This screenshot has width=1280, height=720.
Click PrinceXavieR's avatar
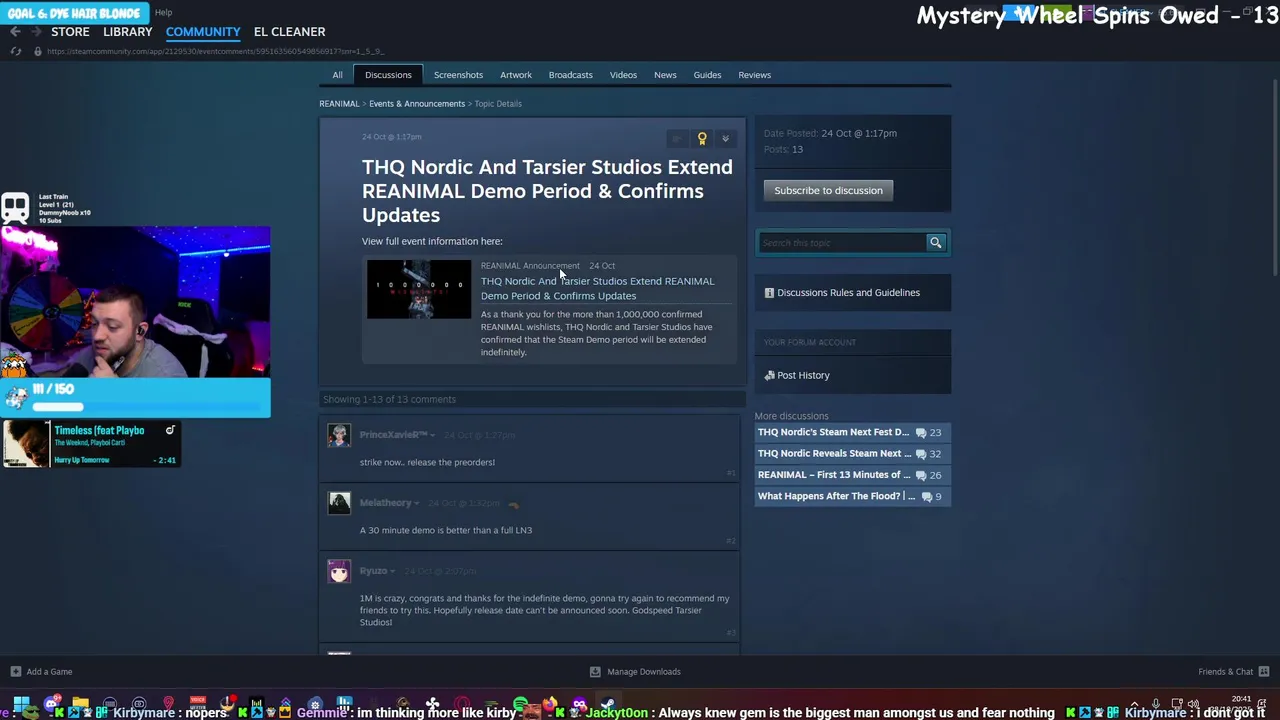[x=339, y=435]
